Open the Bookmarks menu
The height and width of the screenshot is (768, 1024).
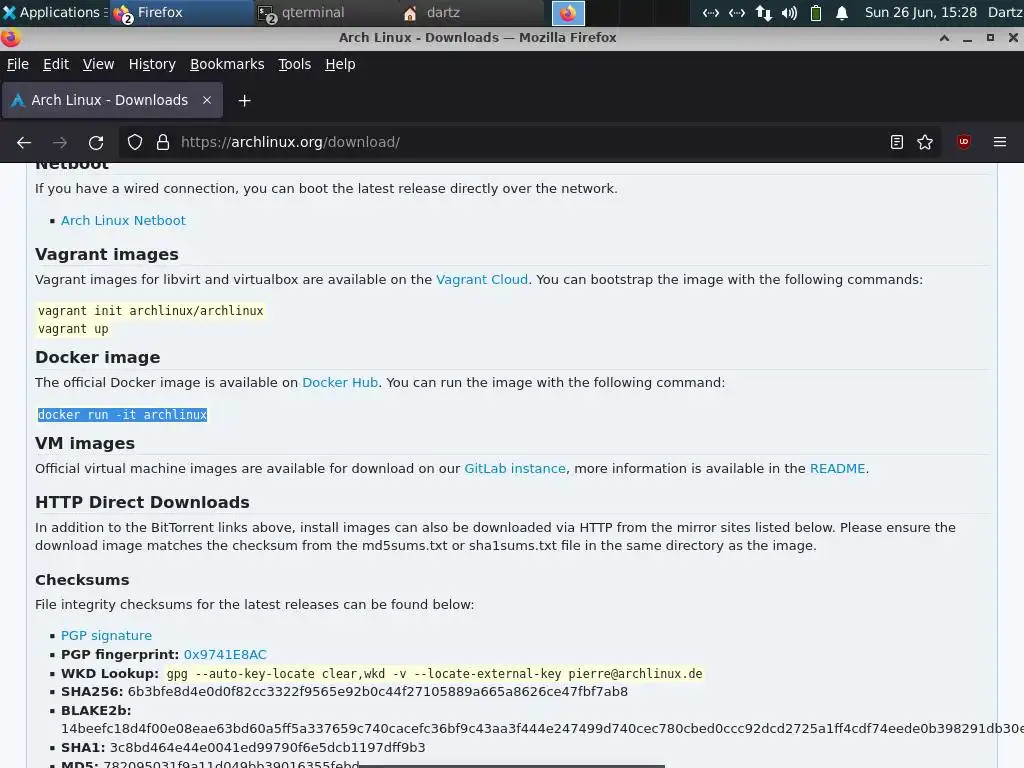tap(227, 64)
